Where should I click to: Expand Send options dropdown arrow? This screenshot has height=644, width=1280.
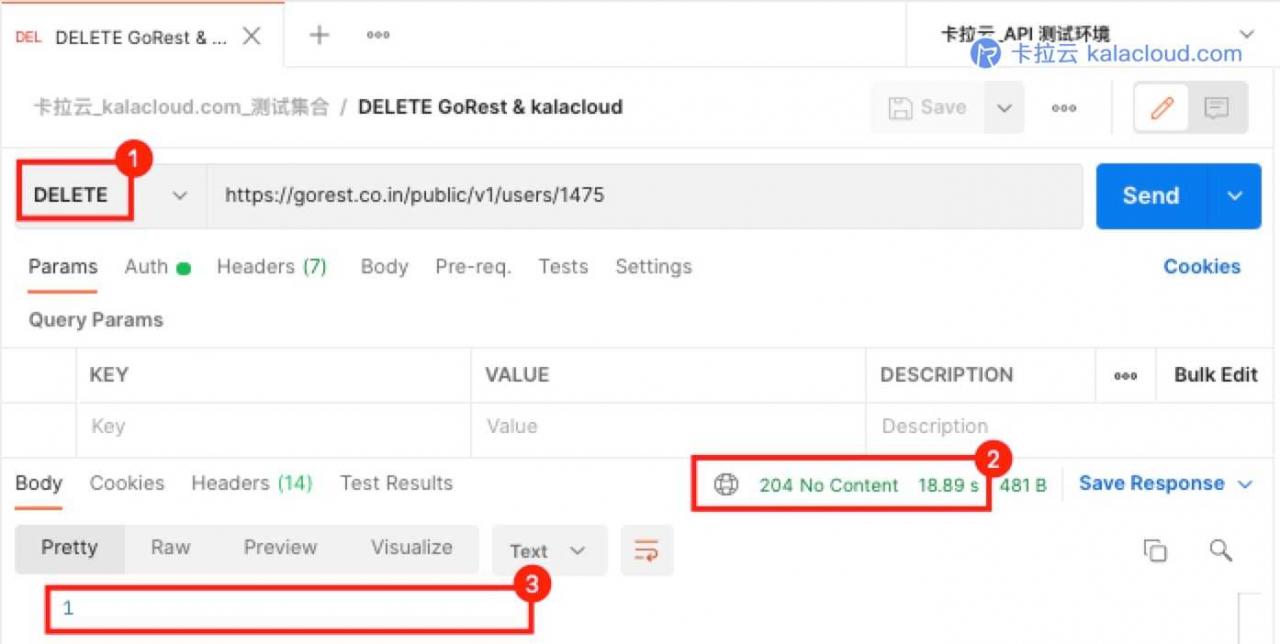click(x=1235, y=196)
